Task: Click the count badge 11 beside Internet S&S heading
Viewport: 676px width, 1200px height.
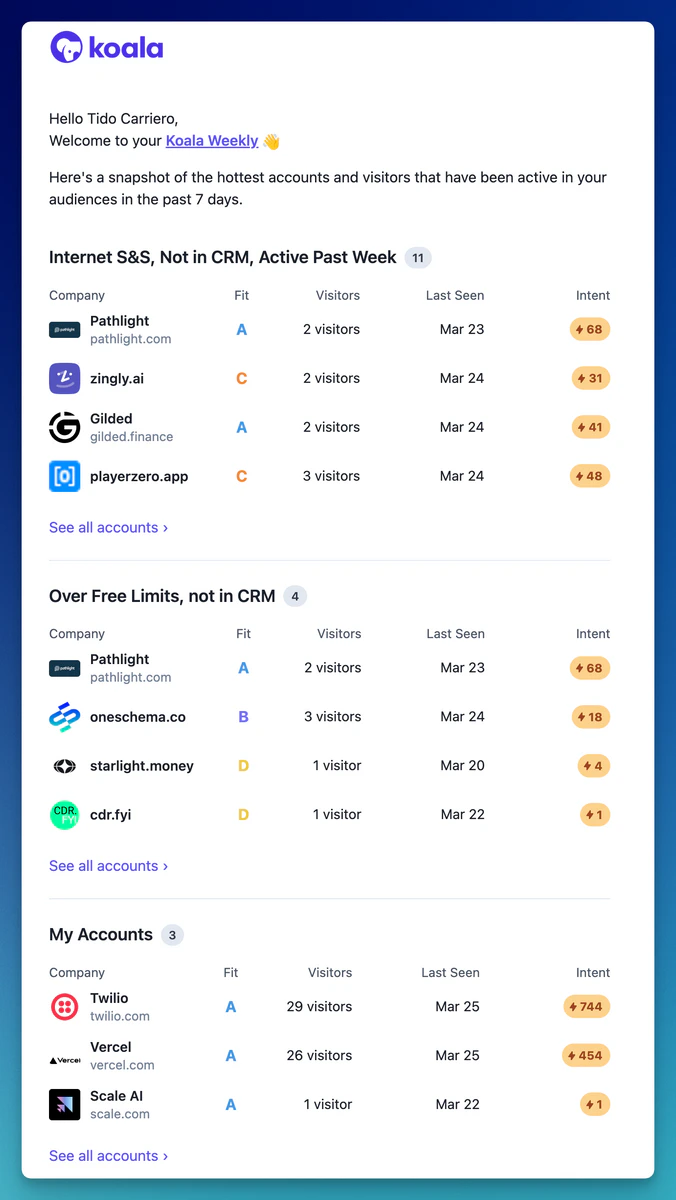Action: pos(418,258)
